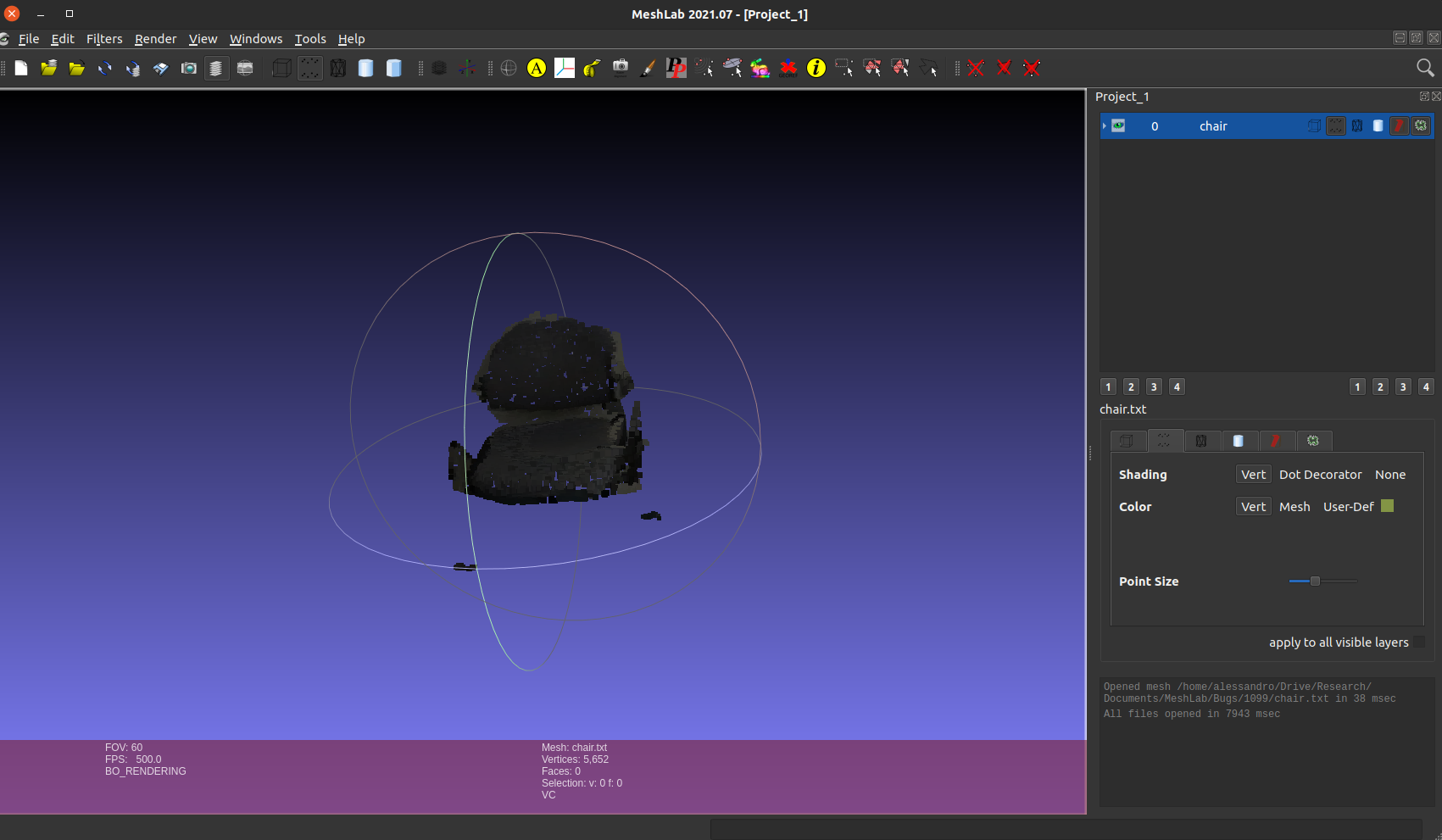Enable the vertex selection rectangle tool
The height and width of the screenshot is (840, 1442).
point(843,68)
